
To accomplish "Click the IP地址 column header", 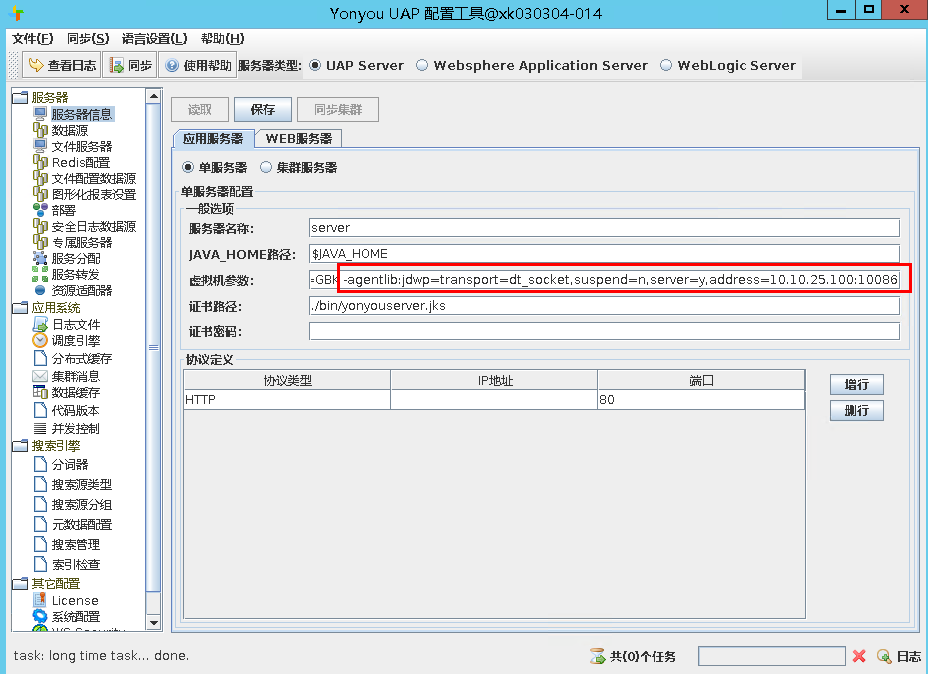I will pos(494,380).
